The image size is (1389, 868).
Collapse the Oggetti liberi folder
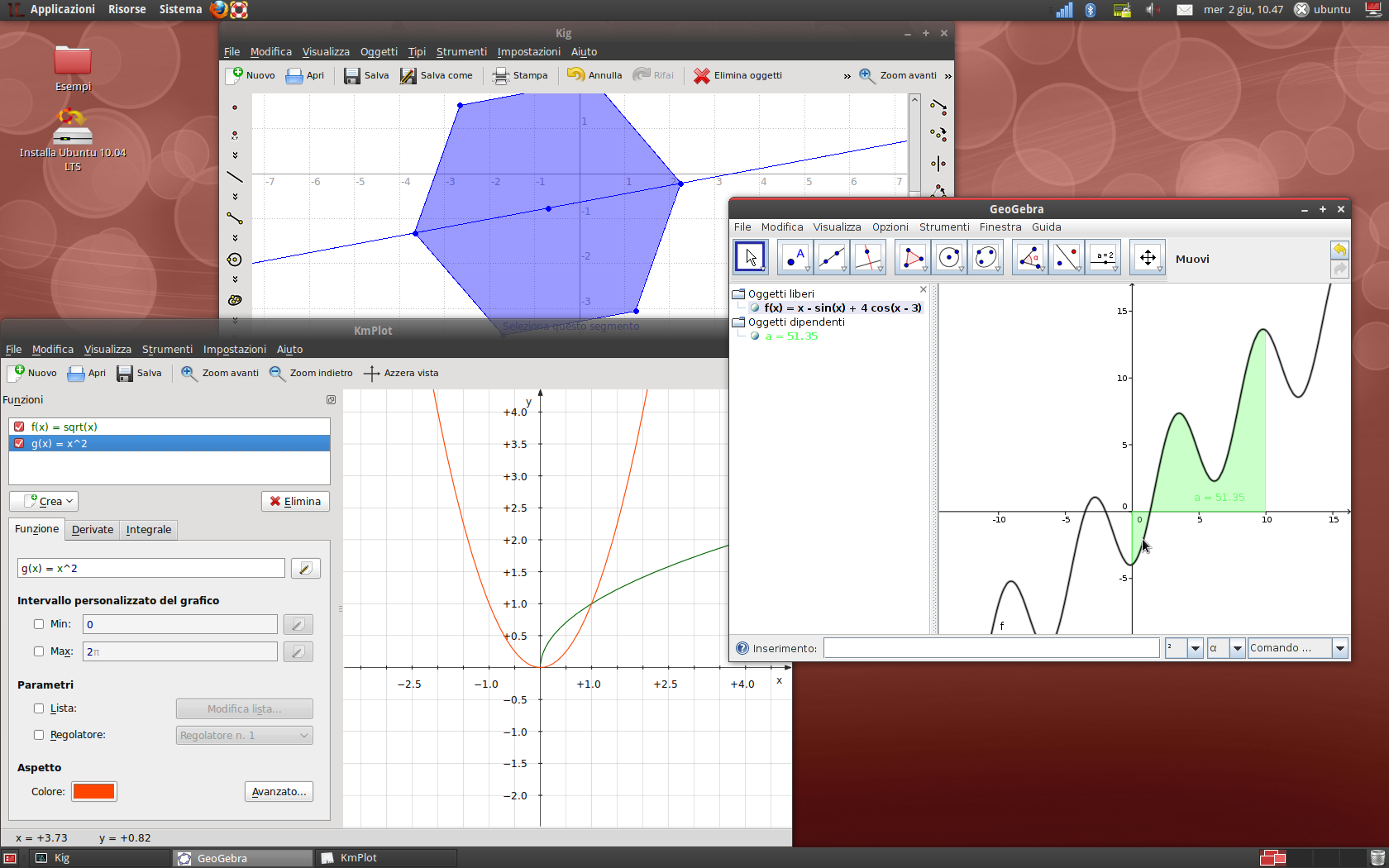[x=739, y=293]
